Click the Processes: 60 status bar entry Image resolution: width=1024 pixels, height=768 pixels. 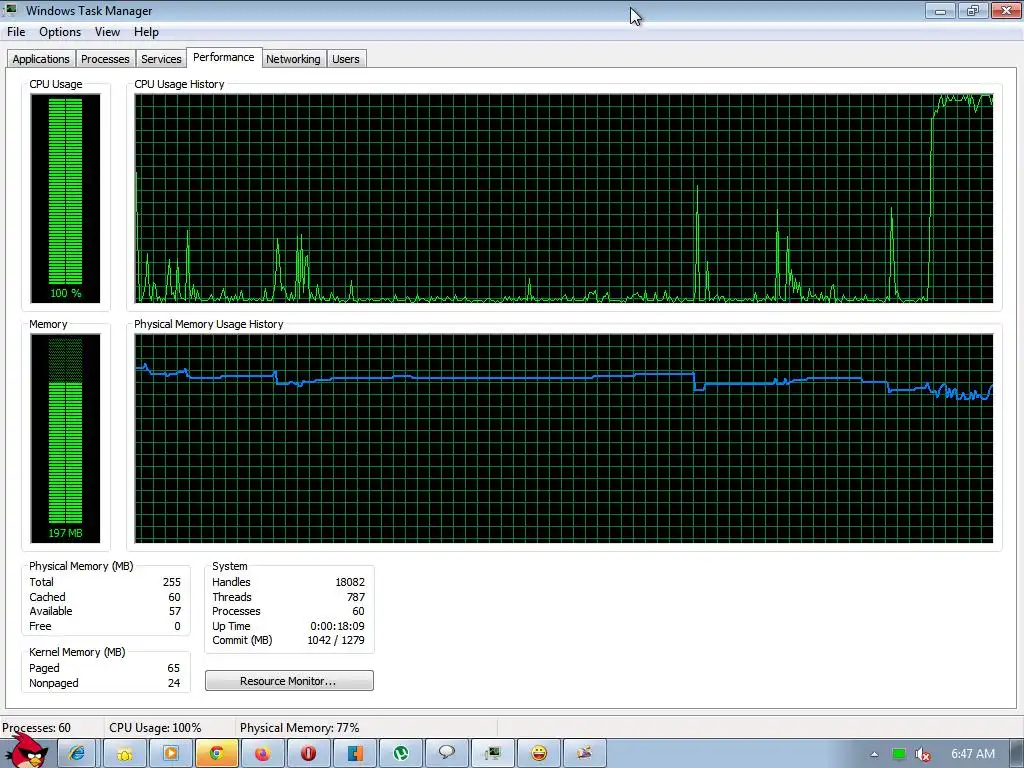(37, 728)
